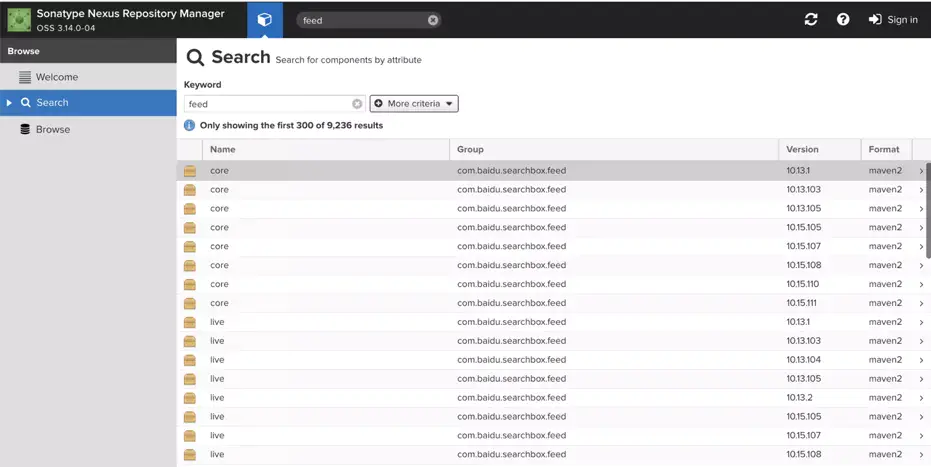Click the Browse cube icon in header
931x467 pixels.
click(x=264, y=20)
